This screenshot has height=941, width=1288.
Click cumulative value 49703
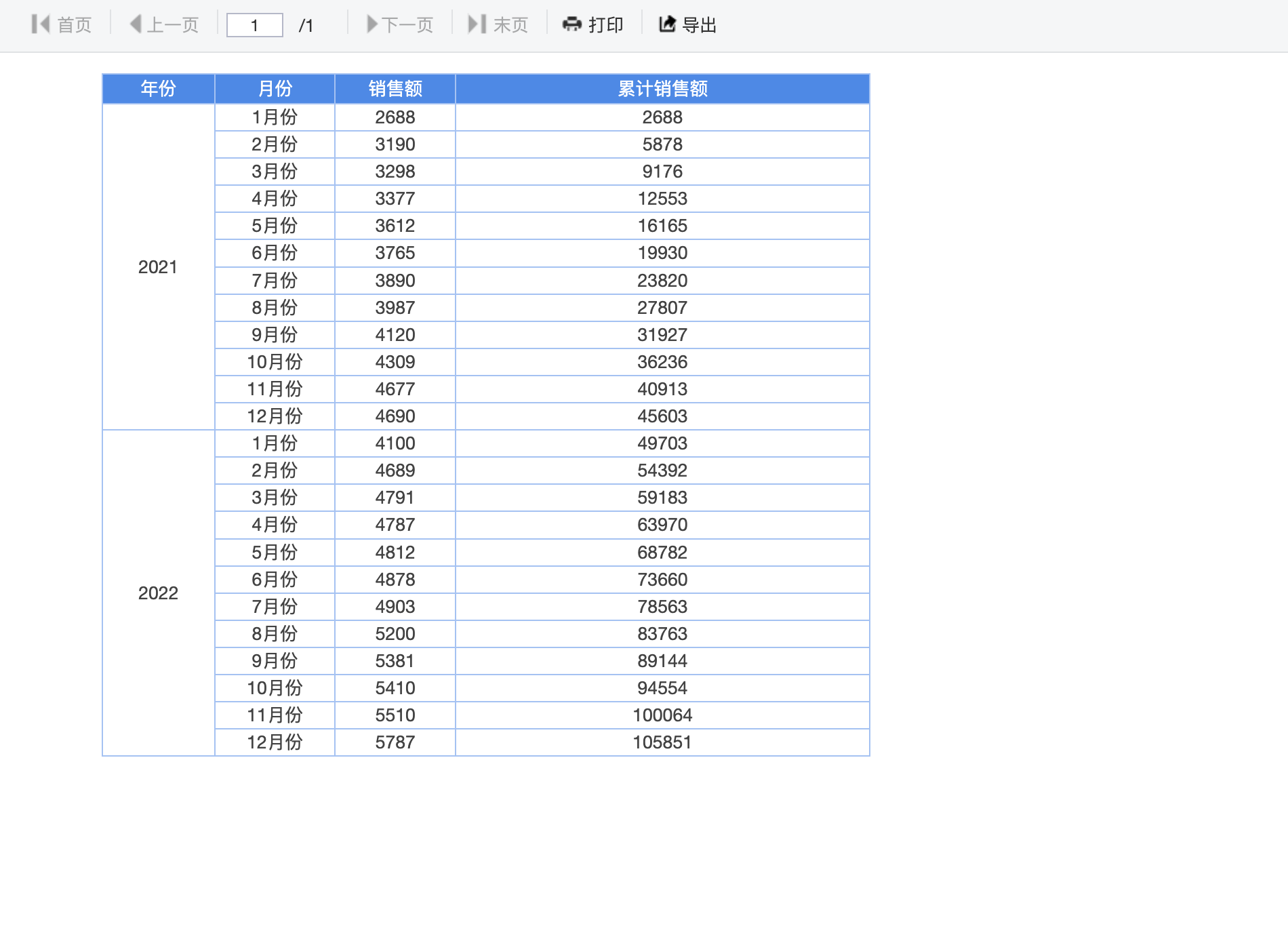click(x=662, y=443)
